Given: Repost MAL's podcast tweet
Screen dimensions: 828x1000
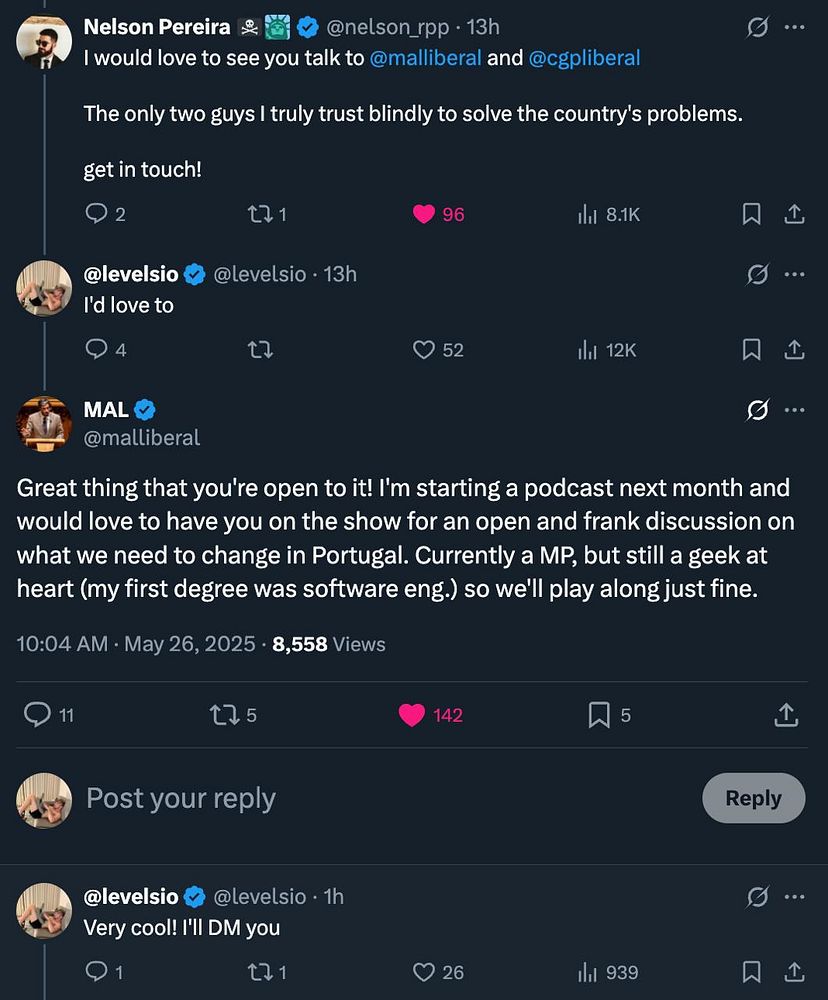Looking at the screenshot, I should click(x=223, y=714).
